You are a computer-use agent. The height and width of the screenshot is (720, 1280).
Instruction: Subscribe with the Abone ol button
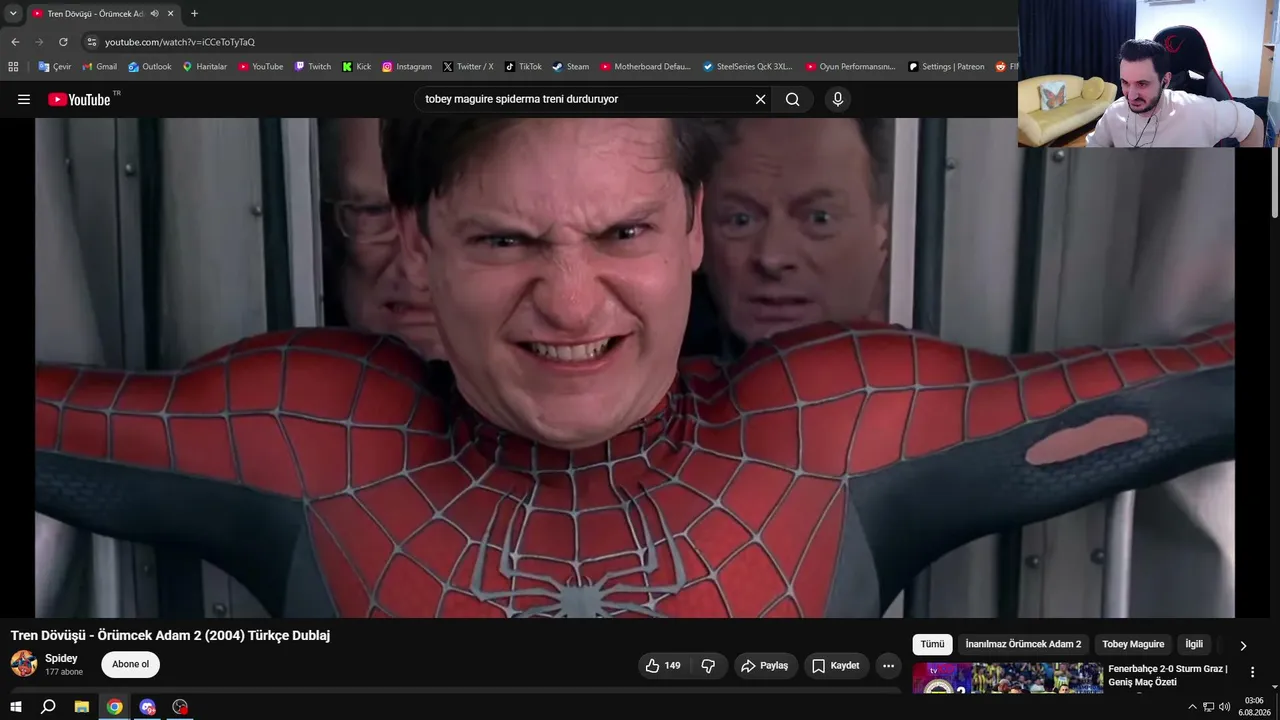(x=130, y=665)
